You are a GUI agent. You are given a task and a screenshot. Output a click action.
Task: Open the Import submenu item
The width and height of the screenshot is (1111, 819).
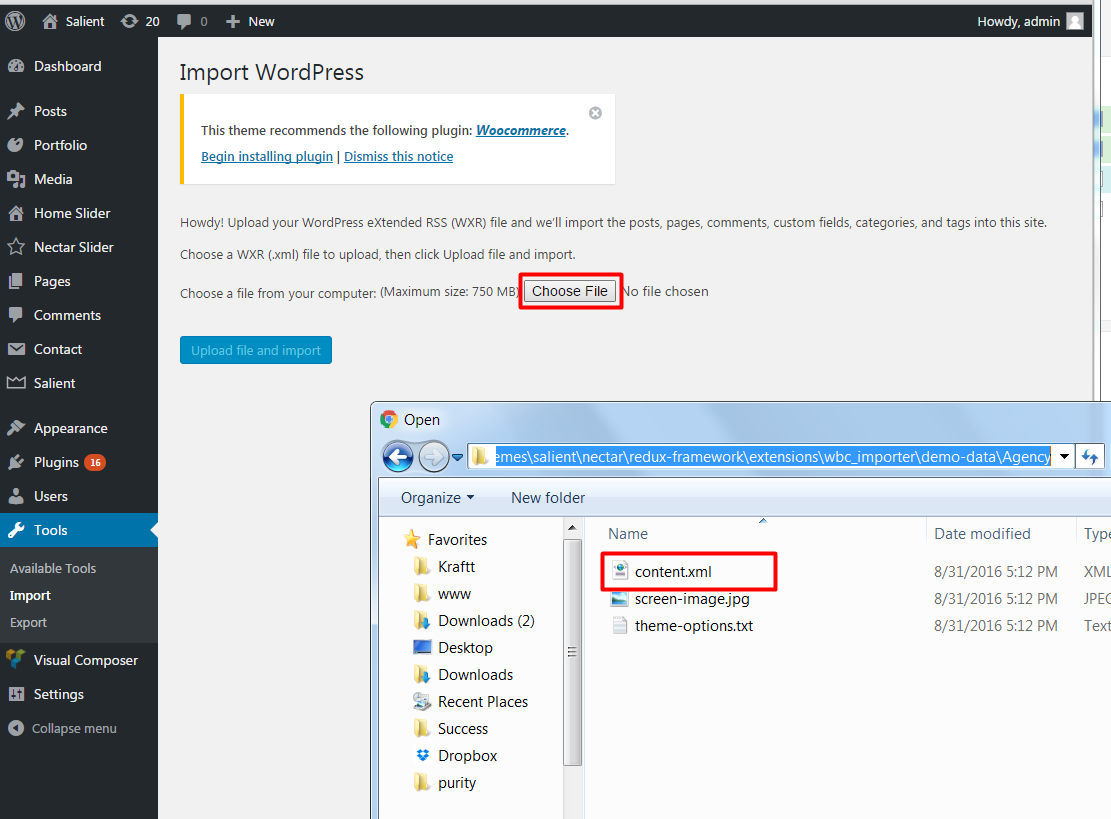(30, 596)
